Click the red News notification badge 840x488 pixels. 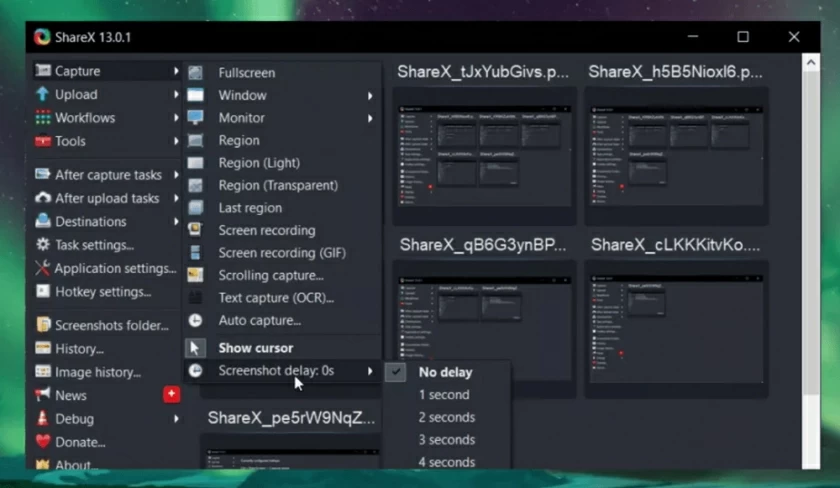[171, 395]
